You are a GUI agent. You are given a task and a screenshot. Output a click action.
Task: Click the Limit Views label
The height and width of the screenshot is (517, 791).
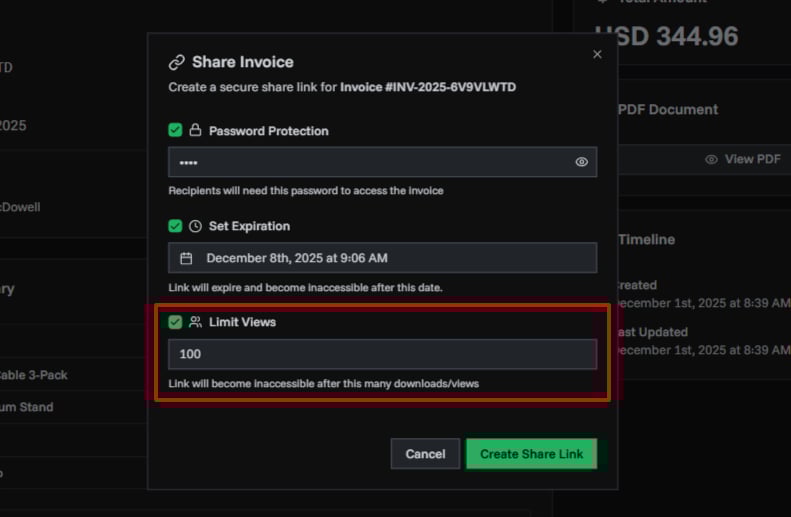pyautogui.click(x=242, y=322)
